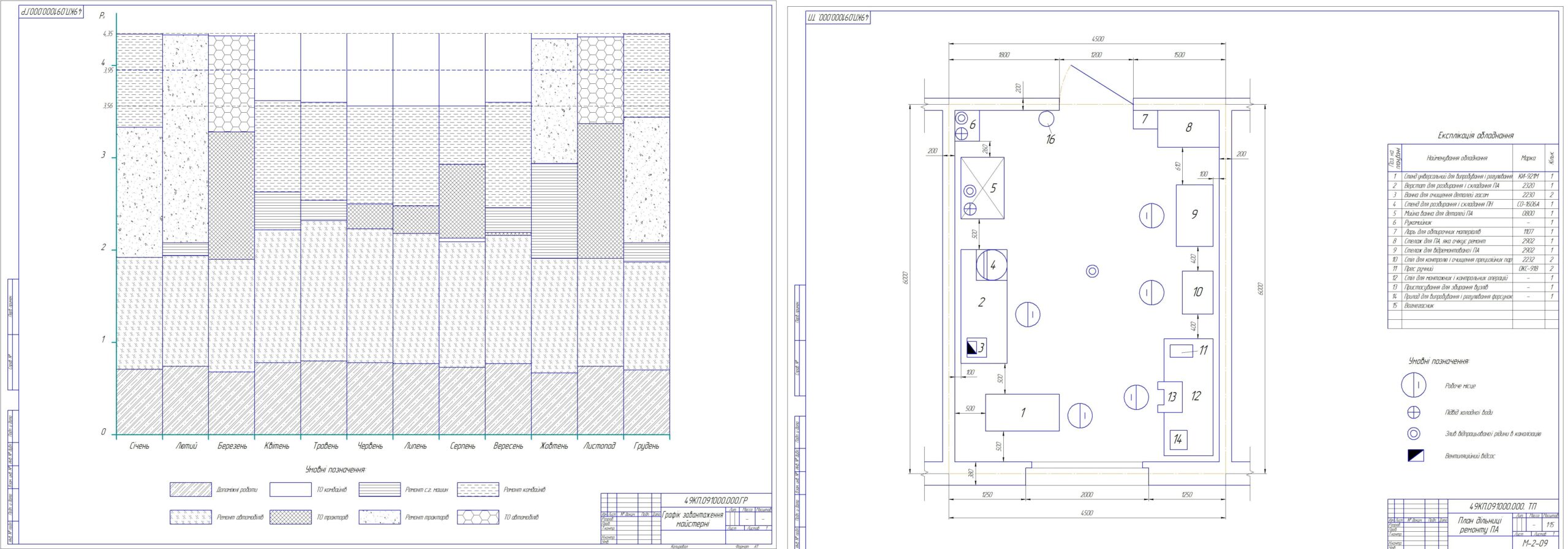Click the crossed washing bath marked 5

tap(982, 188)
